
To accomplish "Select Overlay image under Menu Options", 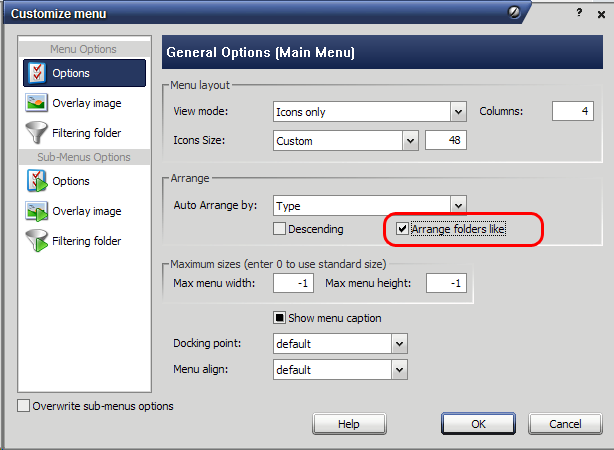I will [85, 103].
